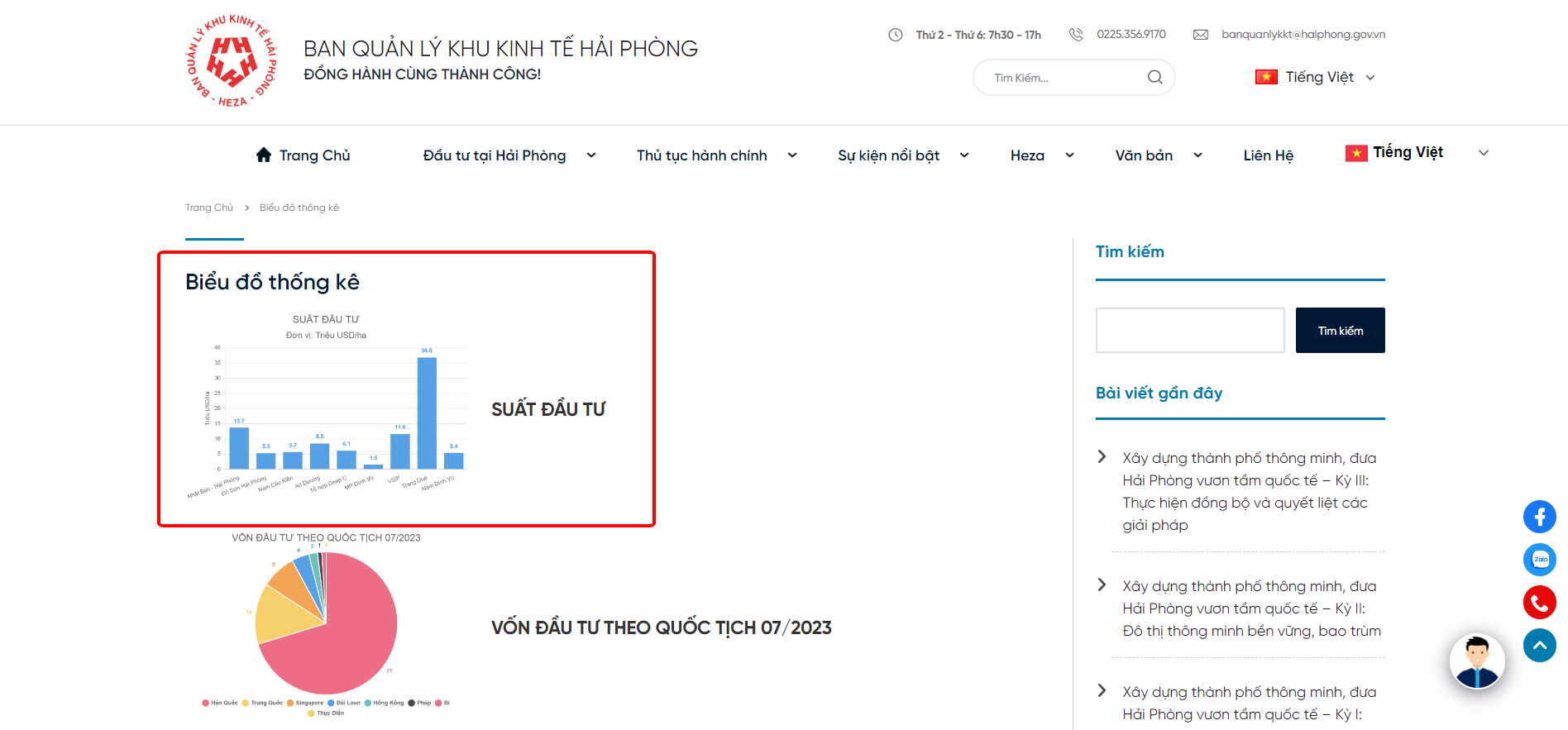
Task: Click the red phone call icon
Action: pos(1539,603)
